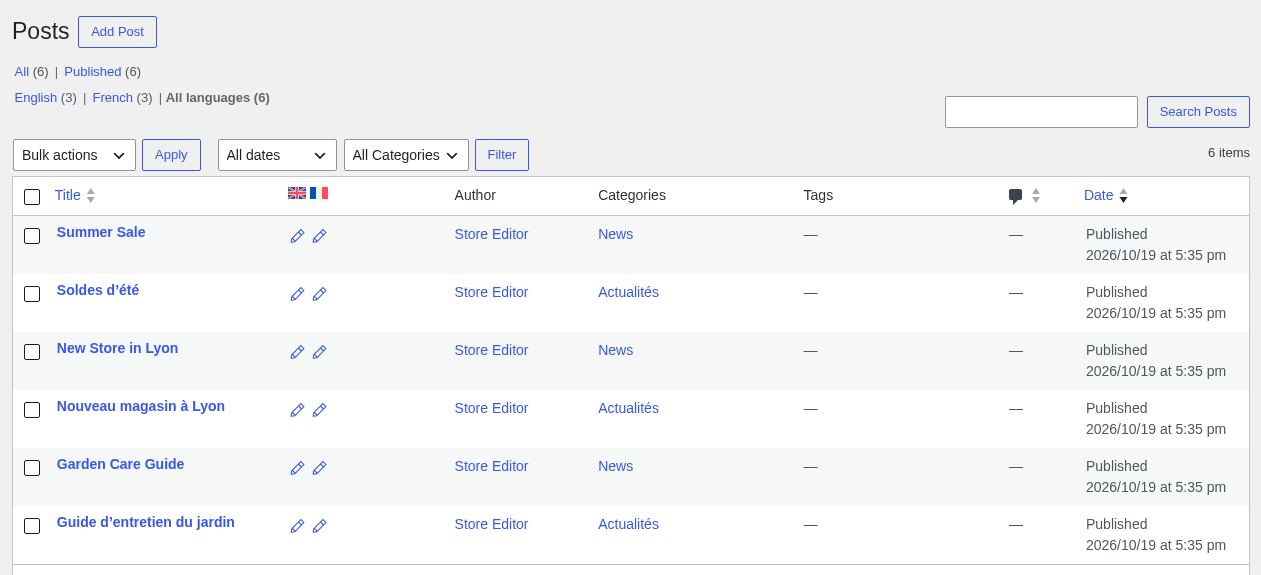Check the Soldes d'été post checkbox

(x=32, y=294)
